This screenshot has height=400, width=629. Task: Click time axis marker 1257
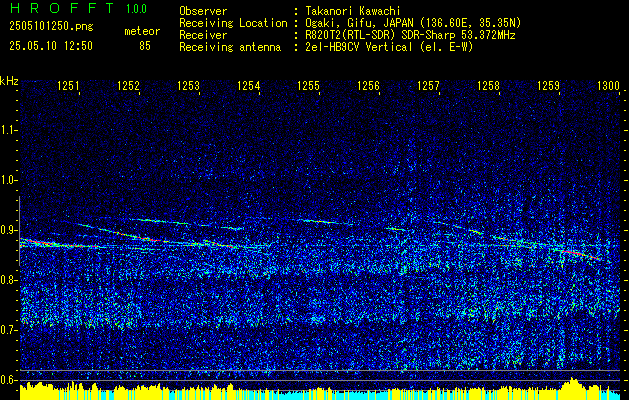coord(428,85)
